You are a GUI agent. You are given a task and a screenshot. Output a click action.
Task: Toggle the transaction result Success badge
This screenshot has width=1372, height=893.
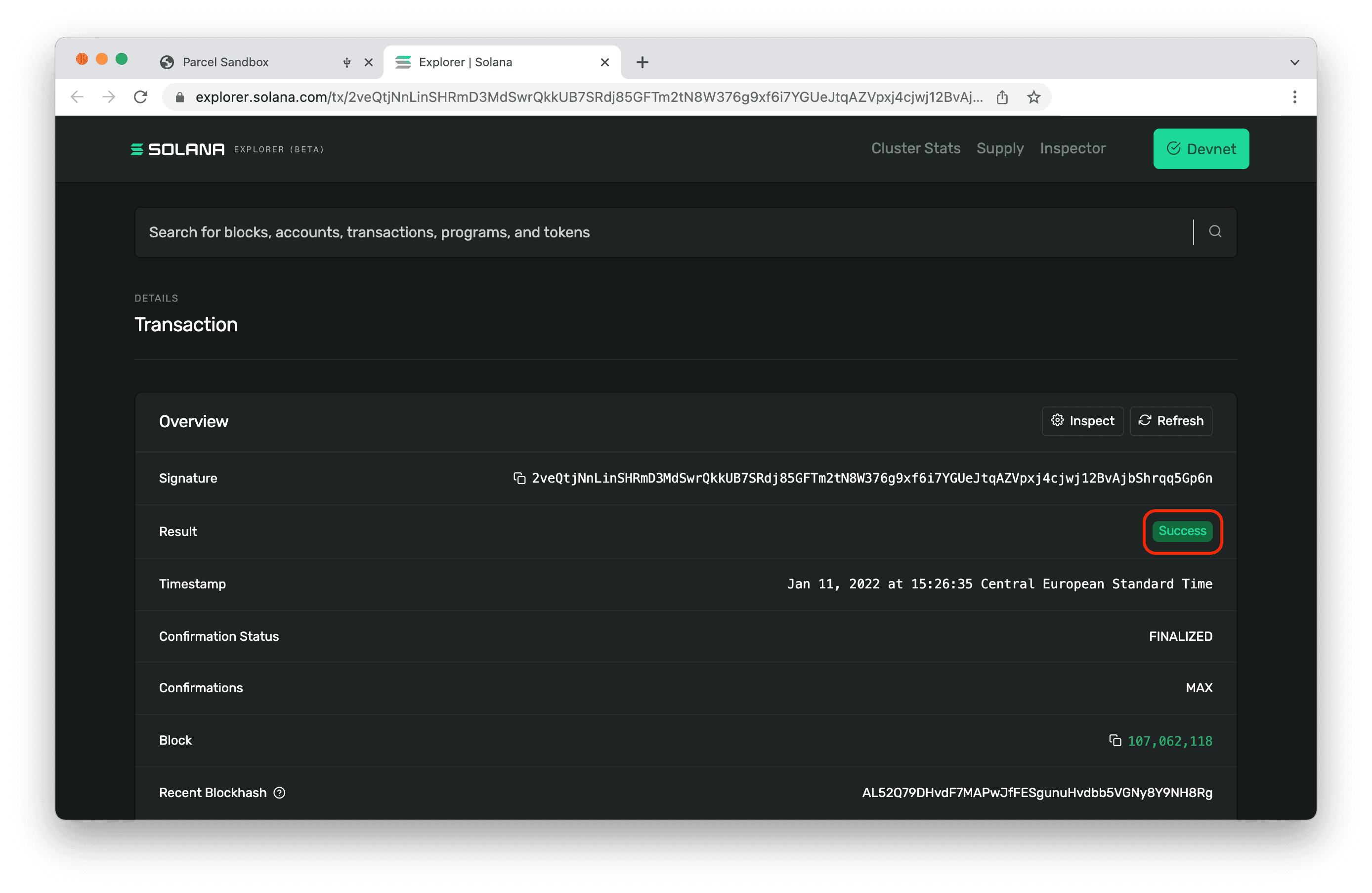click(1181, 531)
